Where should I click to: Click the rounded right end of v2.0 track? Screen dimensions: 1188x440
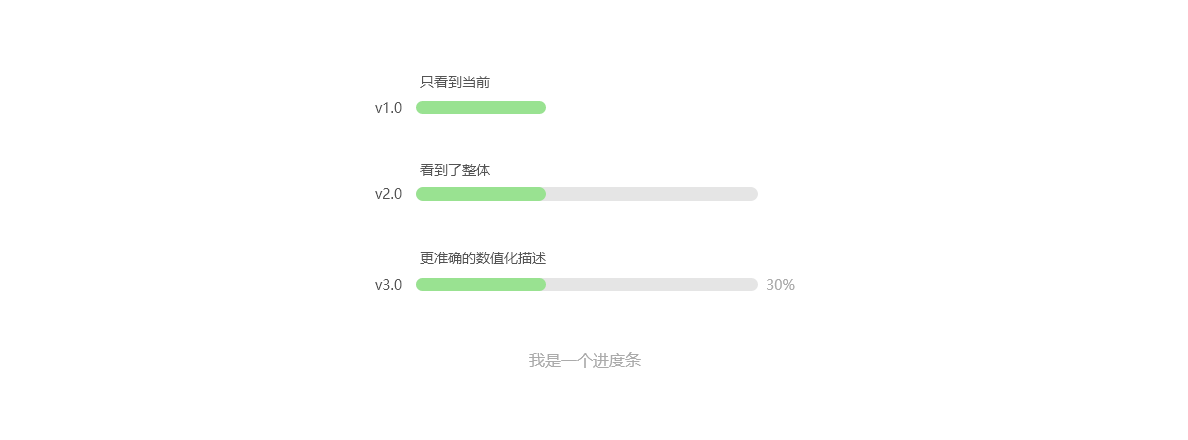[753, 194]
